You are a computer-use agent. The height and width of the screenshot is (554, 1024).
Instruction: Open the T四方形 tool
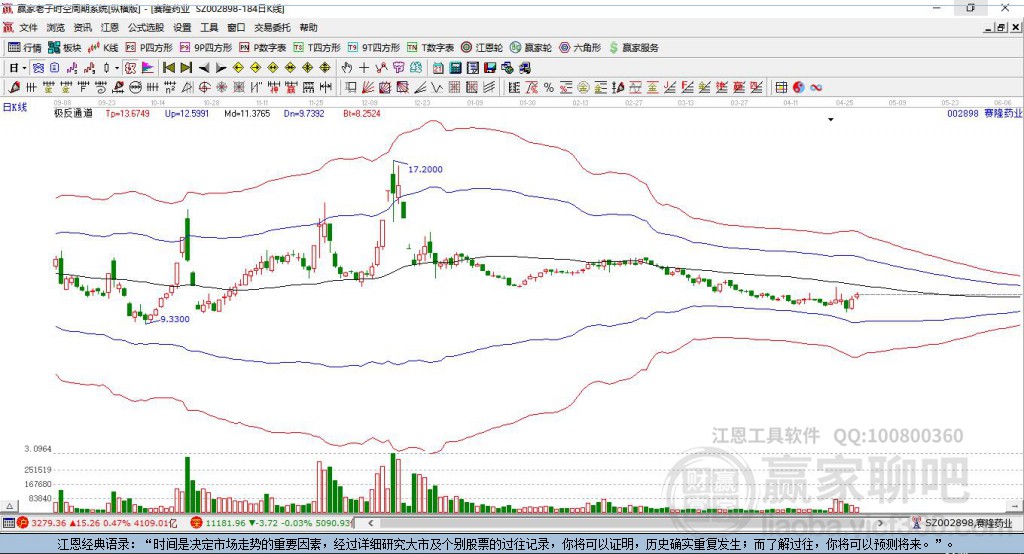pos(317,48)
